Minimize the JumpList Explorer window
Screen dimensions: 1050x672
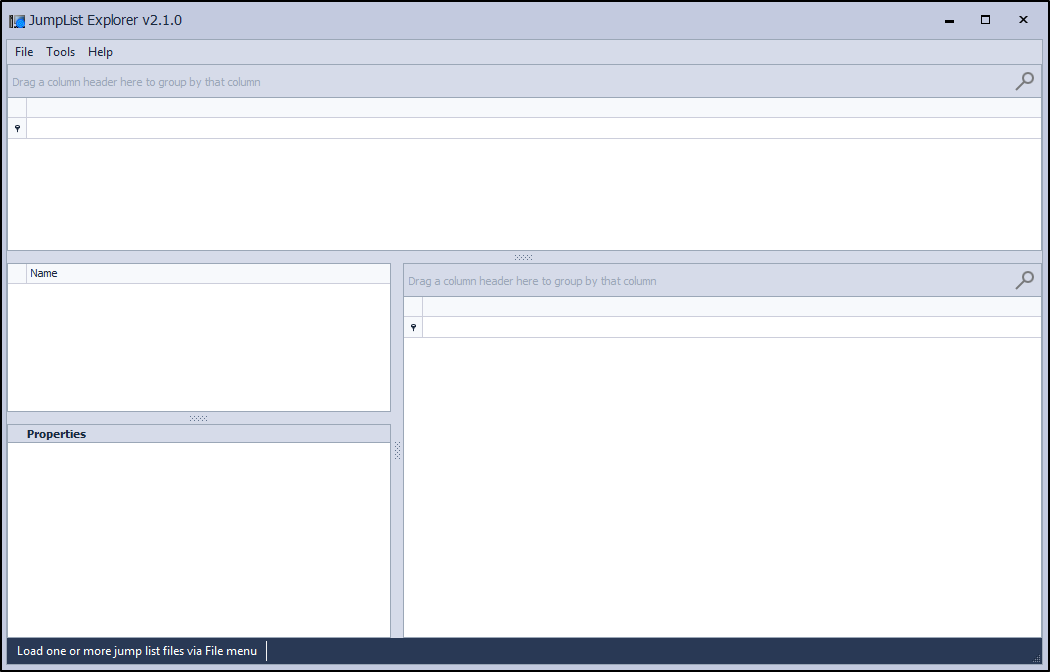[x=949, y=21]
